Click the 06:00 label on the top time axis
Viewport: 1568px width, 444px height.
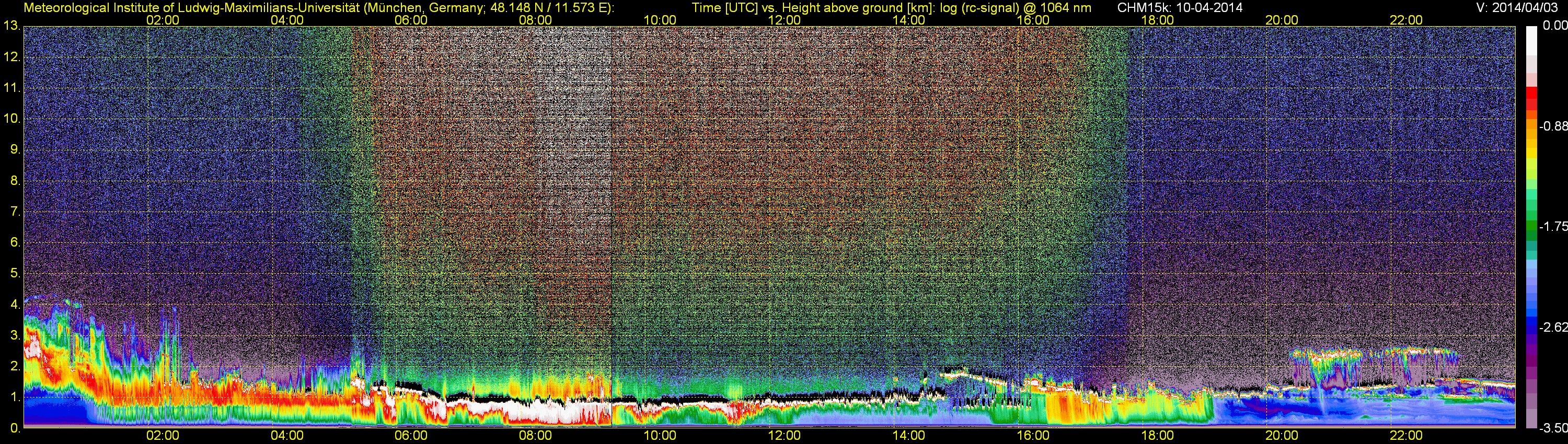[x=411, y=20]
